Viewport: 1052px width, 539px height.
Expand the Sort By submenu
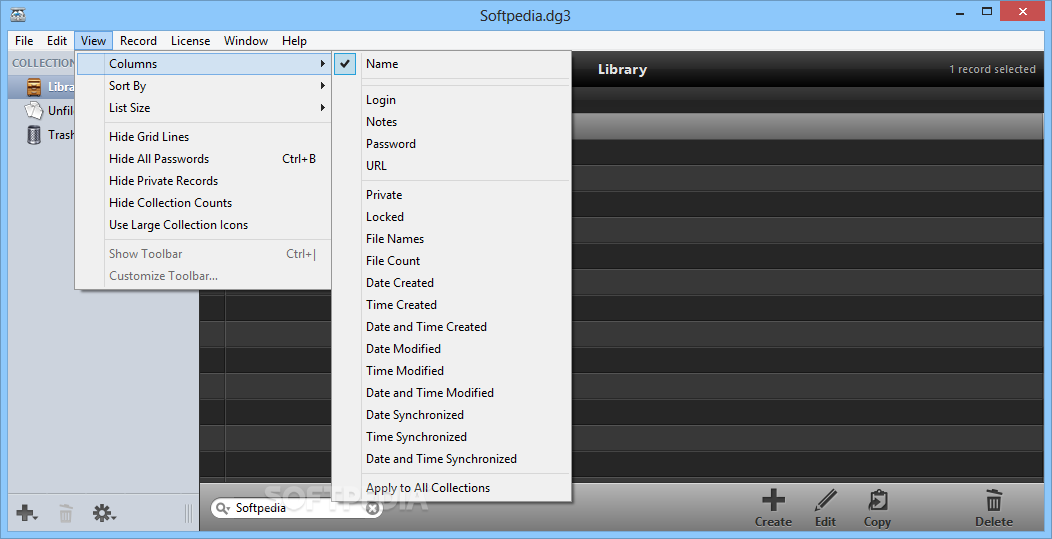(x=204, y=86)
